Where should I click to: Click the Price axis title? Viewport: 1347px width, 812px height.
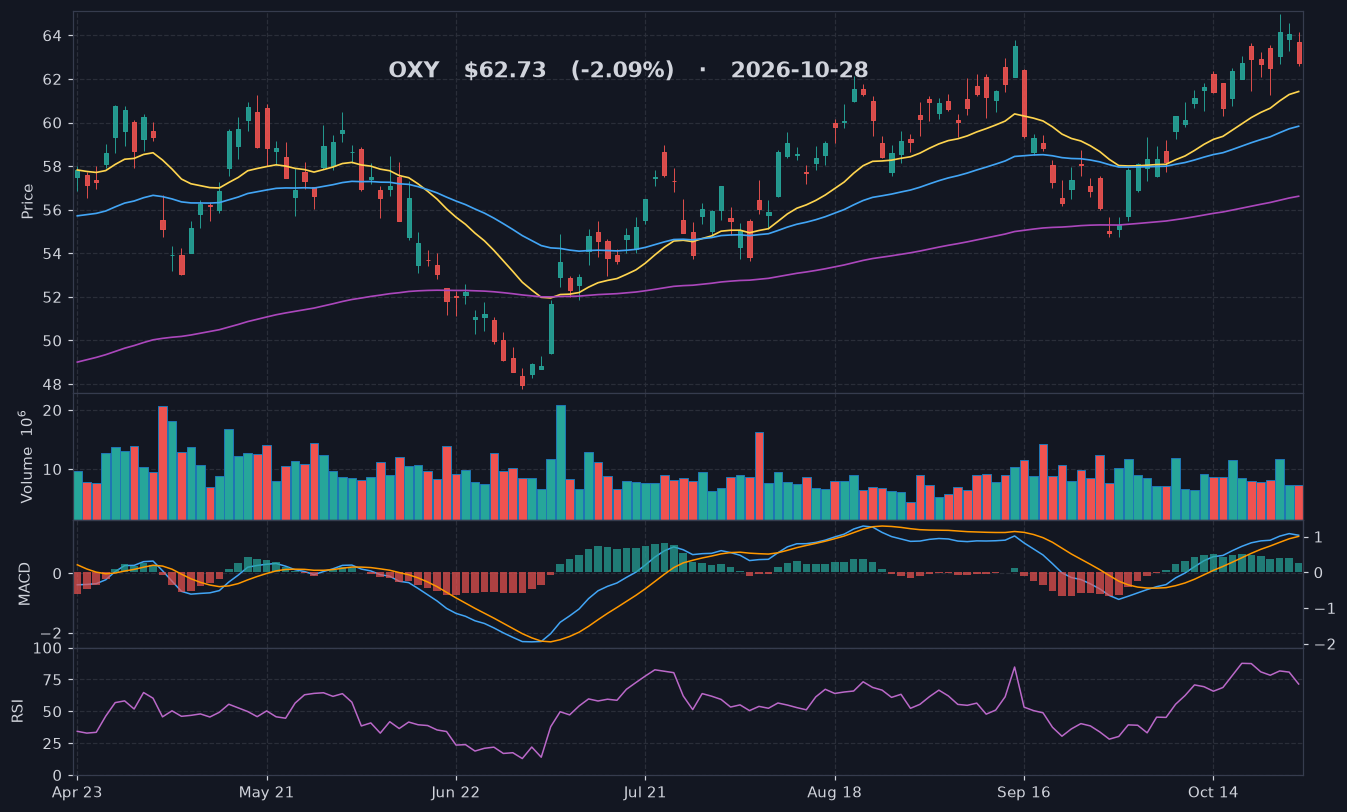click(x=28, y=201)
